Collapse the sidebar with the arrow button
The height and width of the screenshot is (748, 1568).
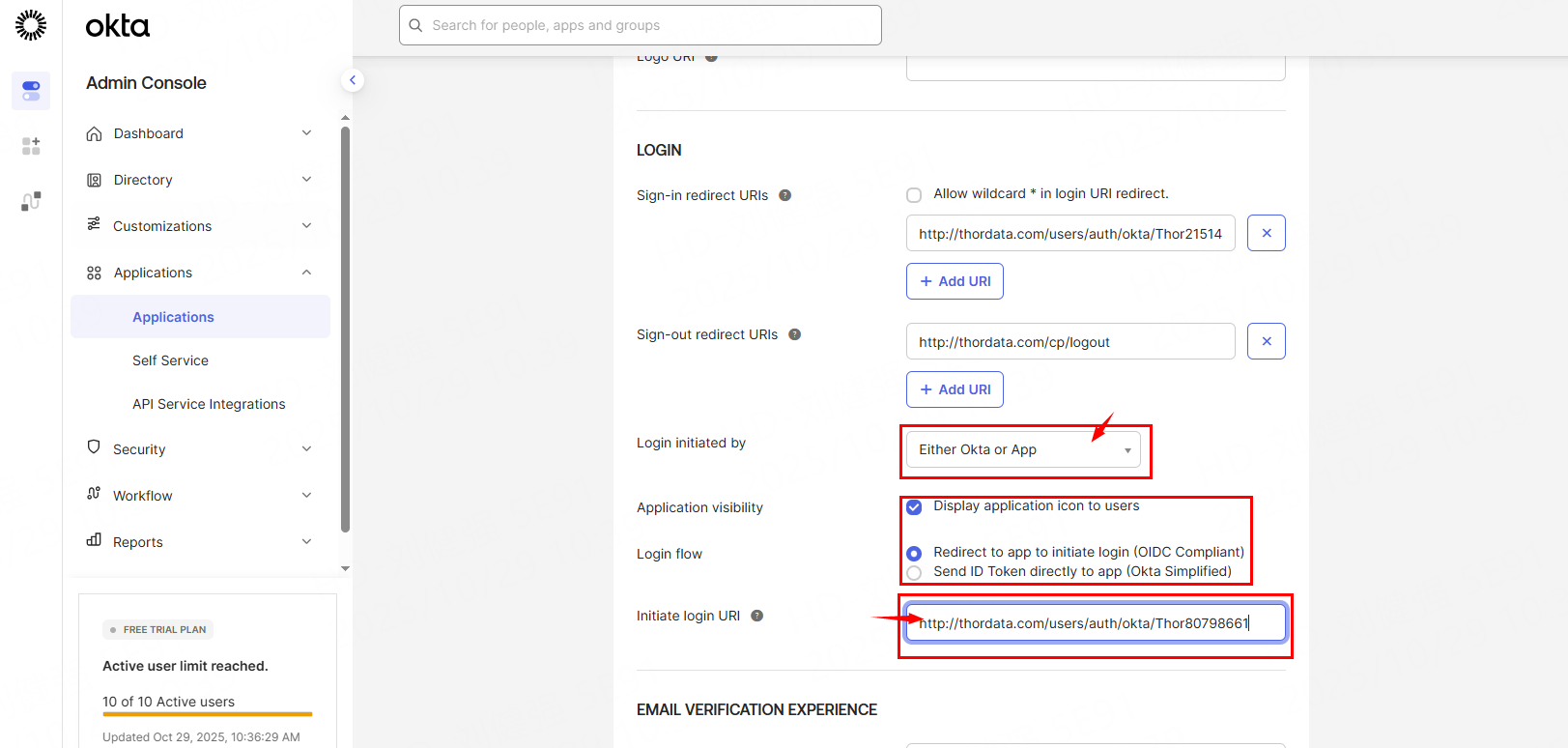click(353, 80)
